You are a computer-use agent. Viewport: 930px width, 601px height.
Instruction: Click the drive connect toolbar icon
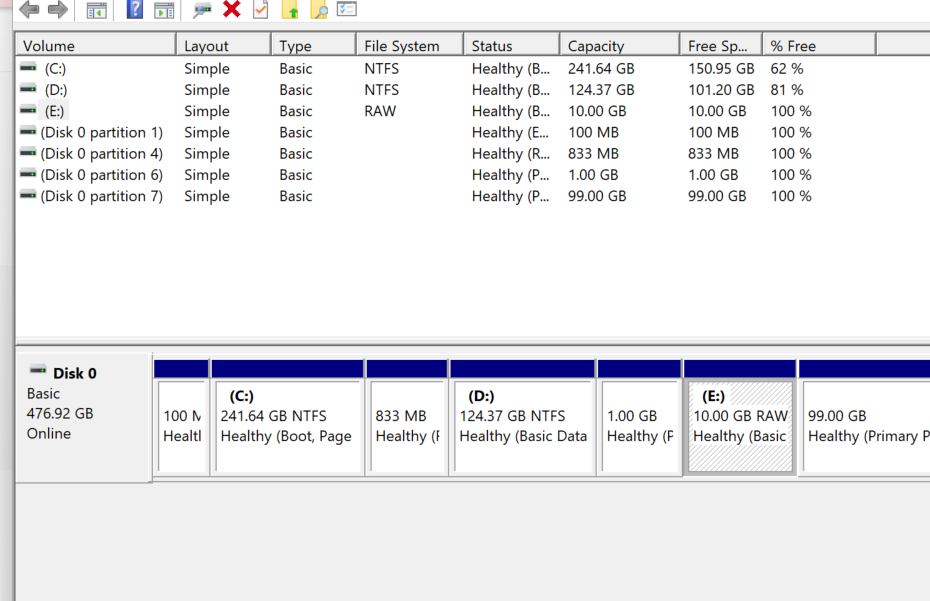coord(202,10)
